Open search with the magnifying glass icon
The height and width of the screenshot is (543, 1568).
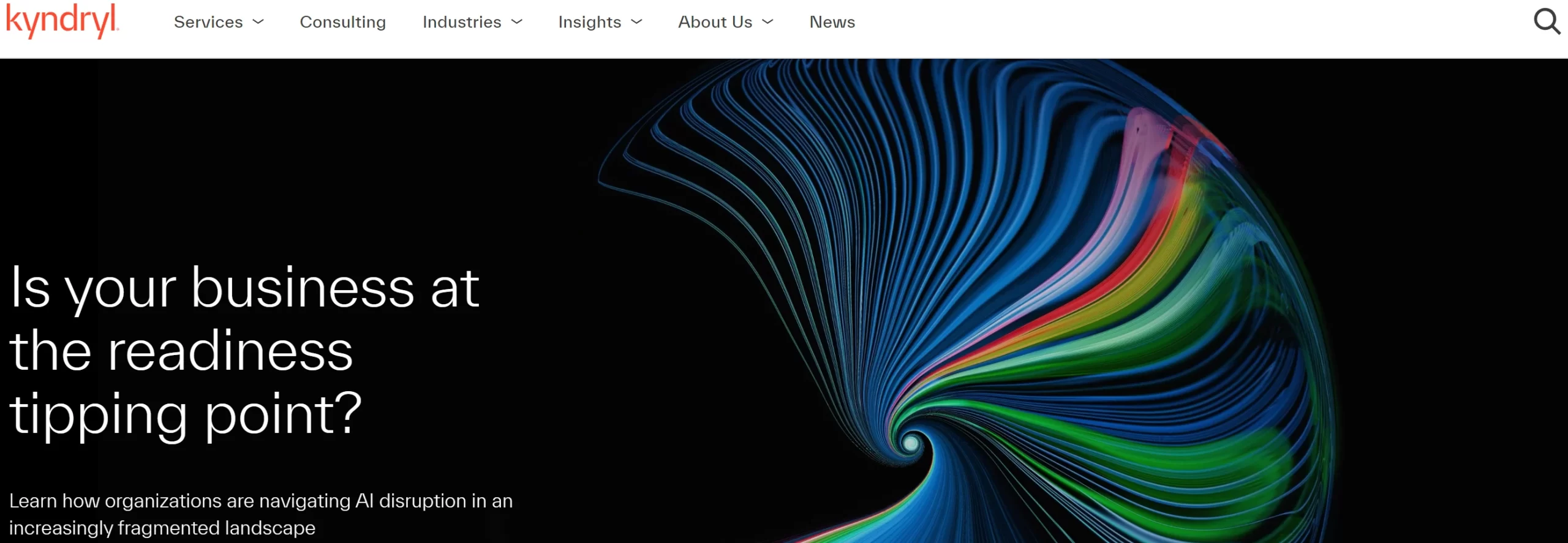click(1546, 22)
